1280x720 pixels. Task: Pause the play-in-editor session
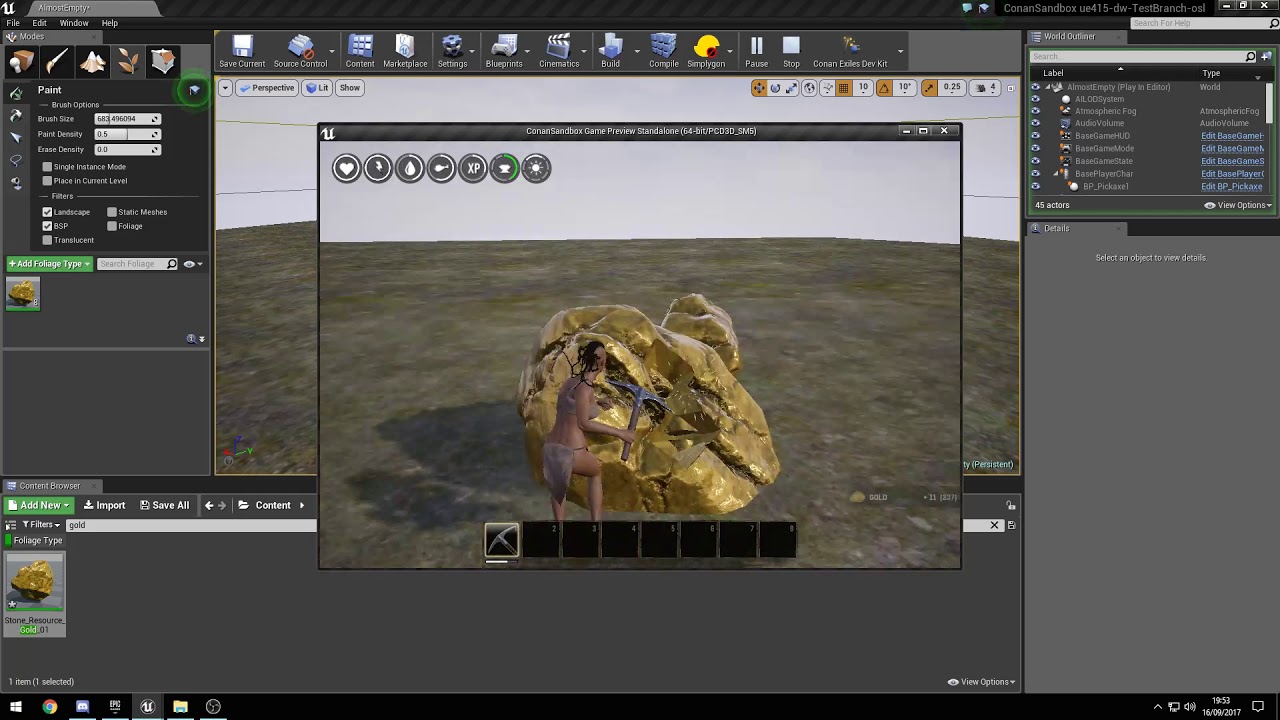pyautogui.click(x=756, y=52)
